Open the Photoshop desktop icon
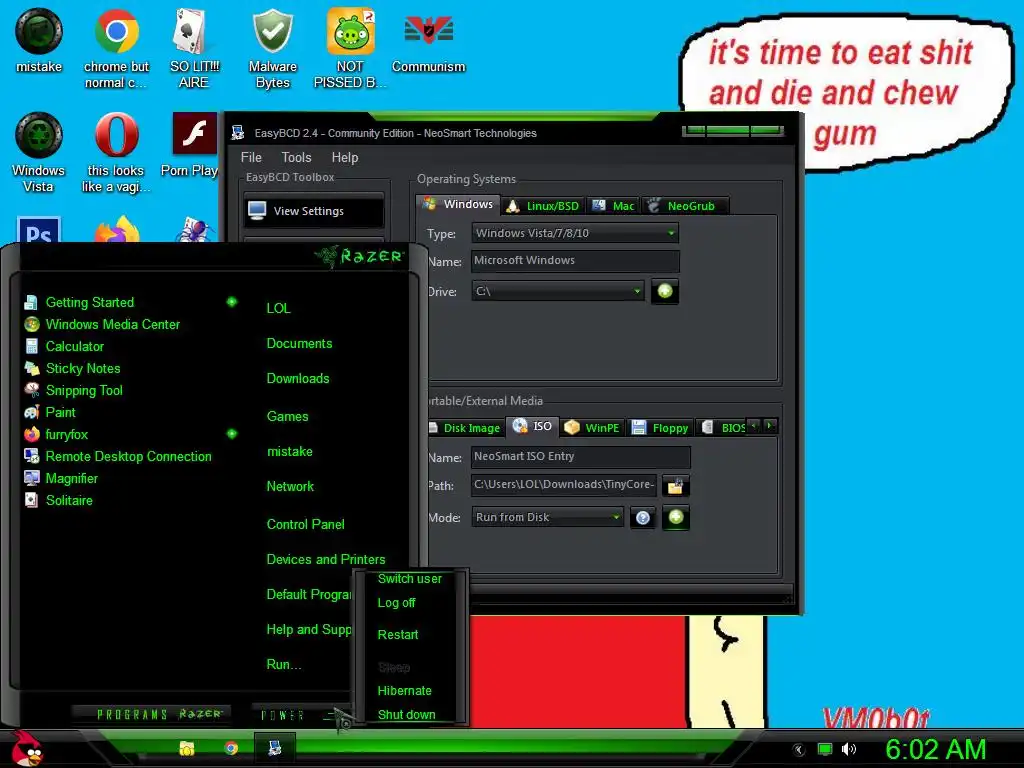The width and height of the screenshot is (1024, 768). (39, 229)
